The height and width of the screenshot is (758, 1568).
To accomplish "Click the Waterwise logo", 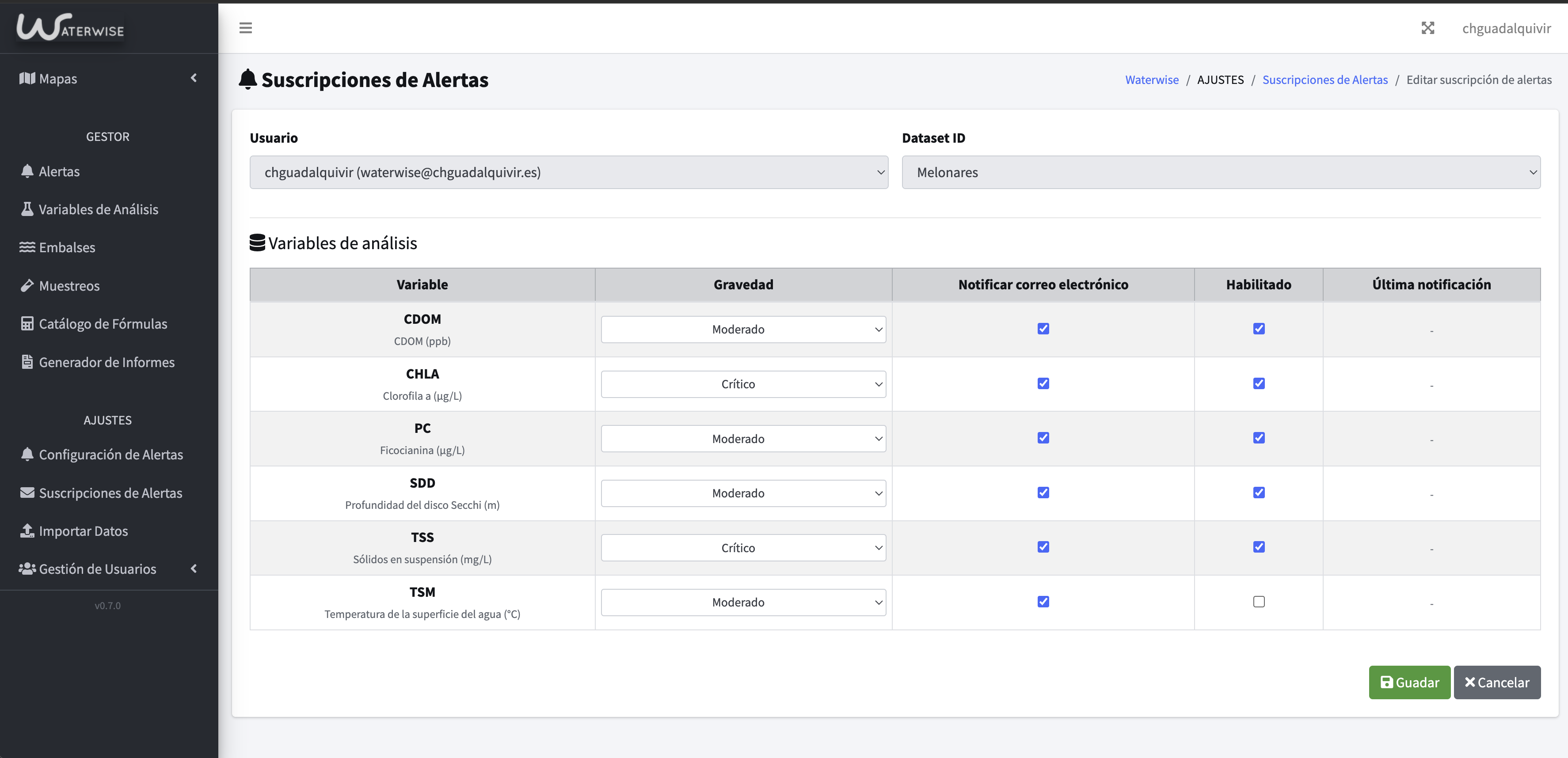I will 70,27.
